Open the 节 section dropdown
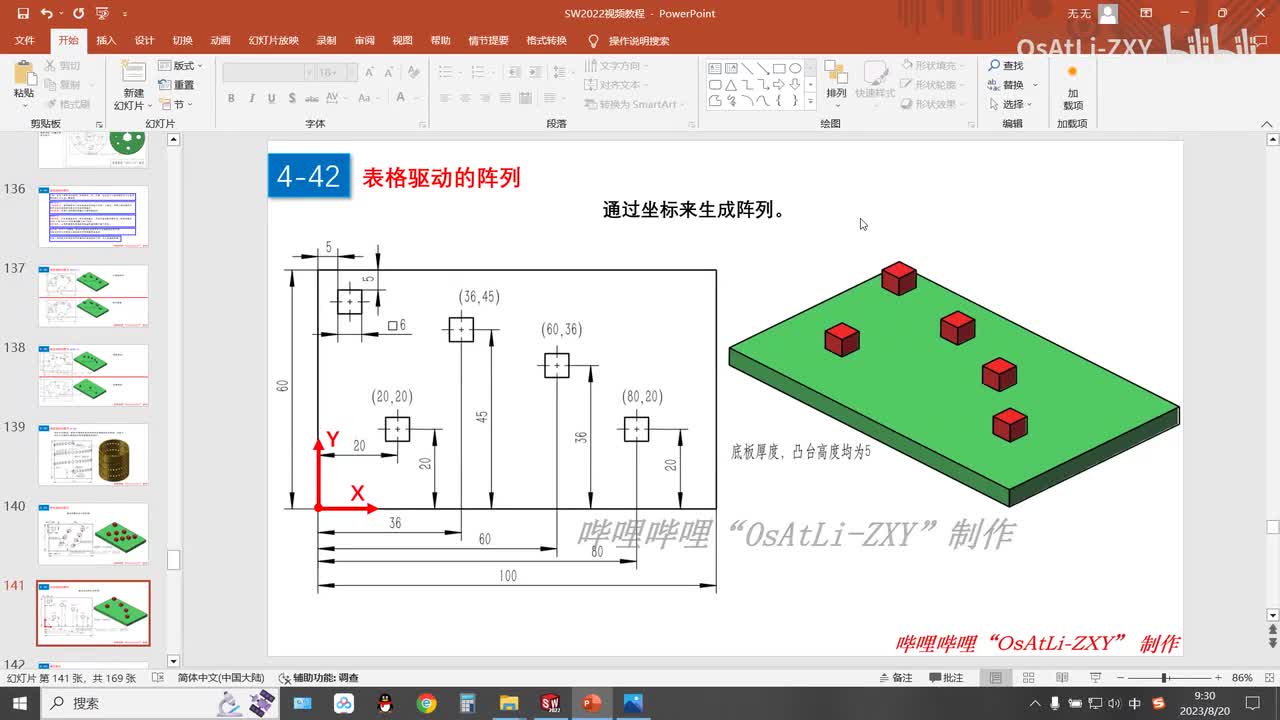This screenshot has height=720, width=1280. [x=177, y=104]
